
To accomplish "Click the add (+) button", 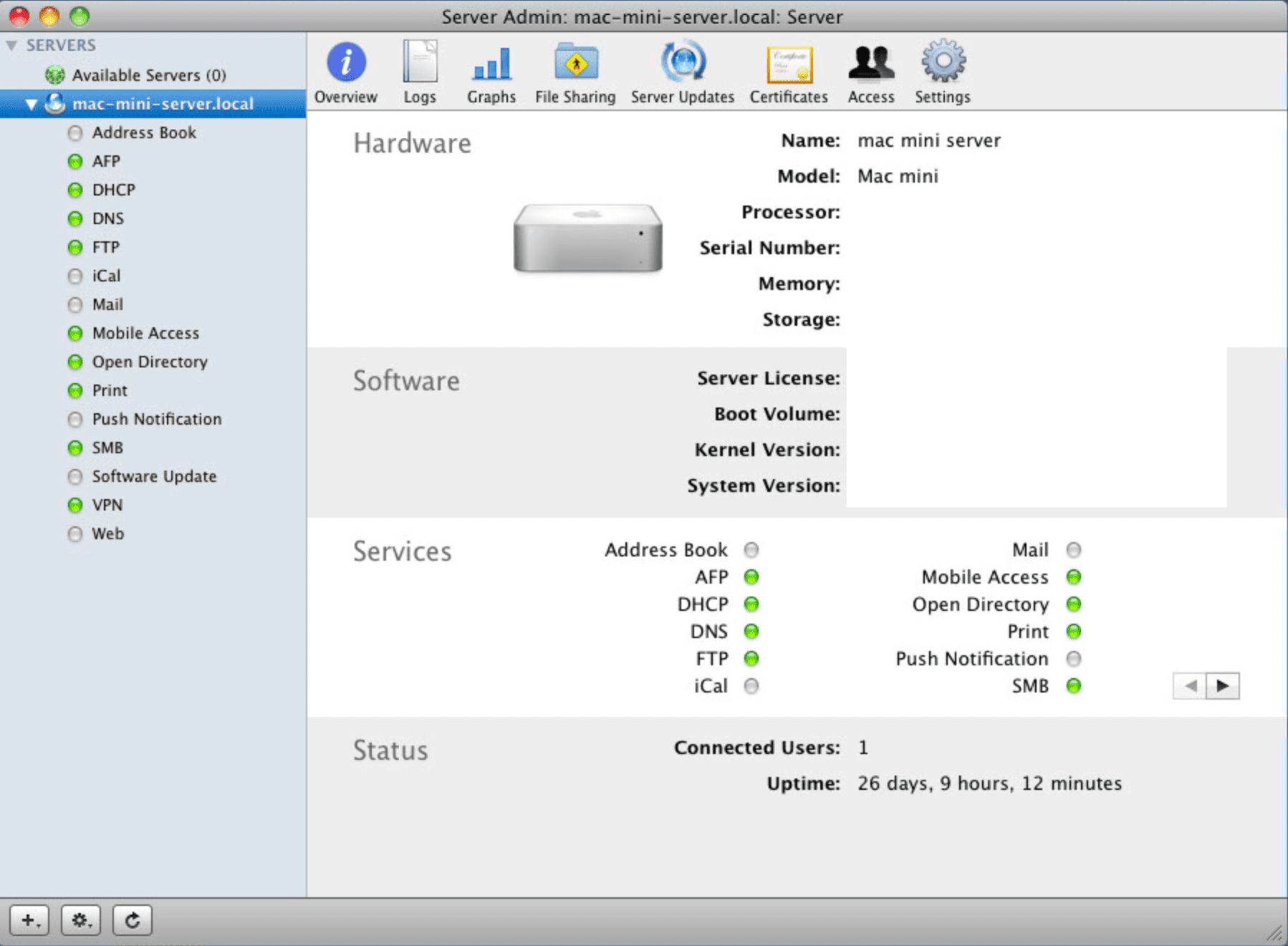I will (29, 920).
